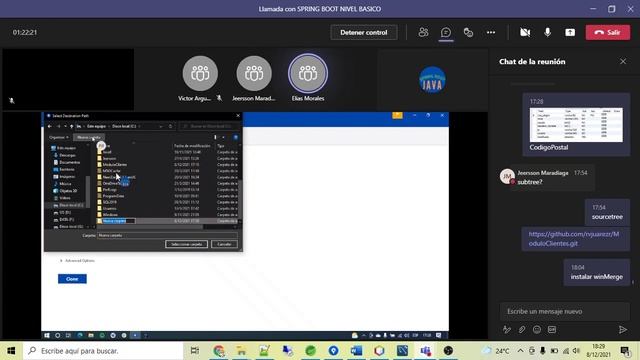Screen dimensions: 640x360
Task: Toggle the meeting chat icon
Action: 446,32
